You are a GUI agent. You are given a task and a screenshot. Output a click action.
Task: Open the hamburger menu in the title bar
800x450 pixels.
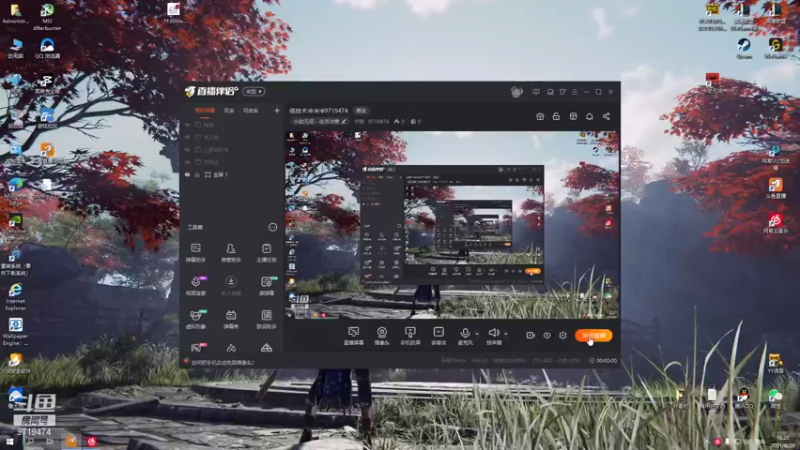(574, 92)
